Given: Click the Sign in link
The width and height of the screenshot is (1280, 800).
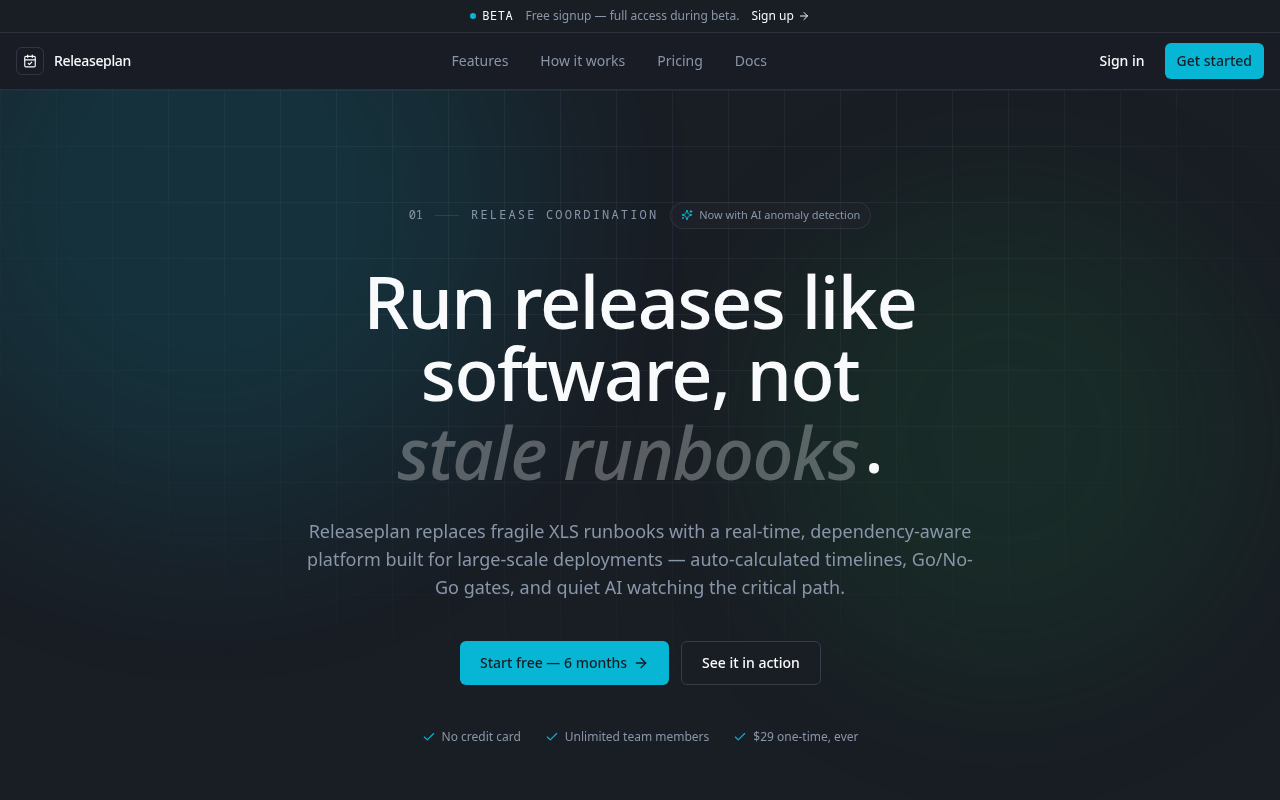Looking at the screenshot, I should (1122, 61).
